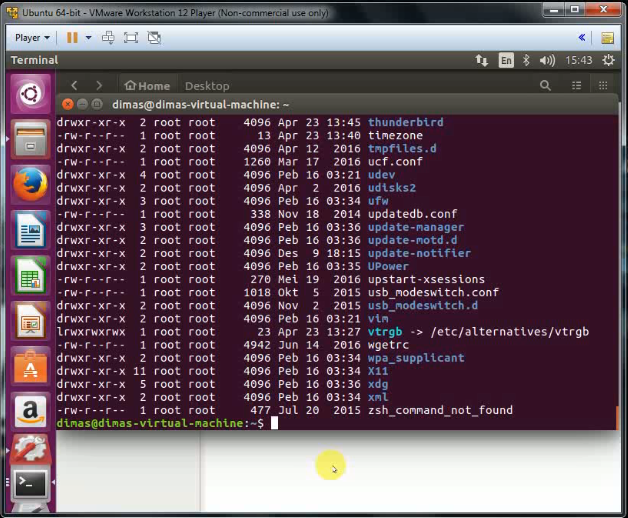Pause the virtual machine
The height and width of the screenshot is (518, 628).
(72, 38)
